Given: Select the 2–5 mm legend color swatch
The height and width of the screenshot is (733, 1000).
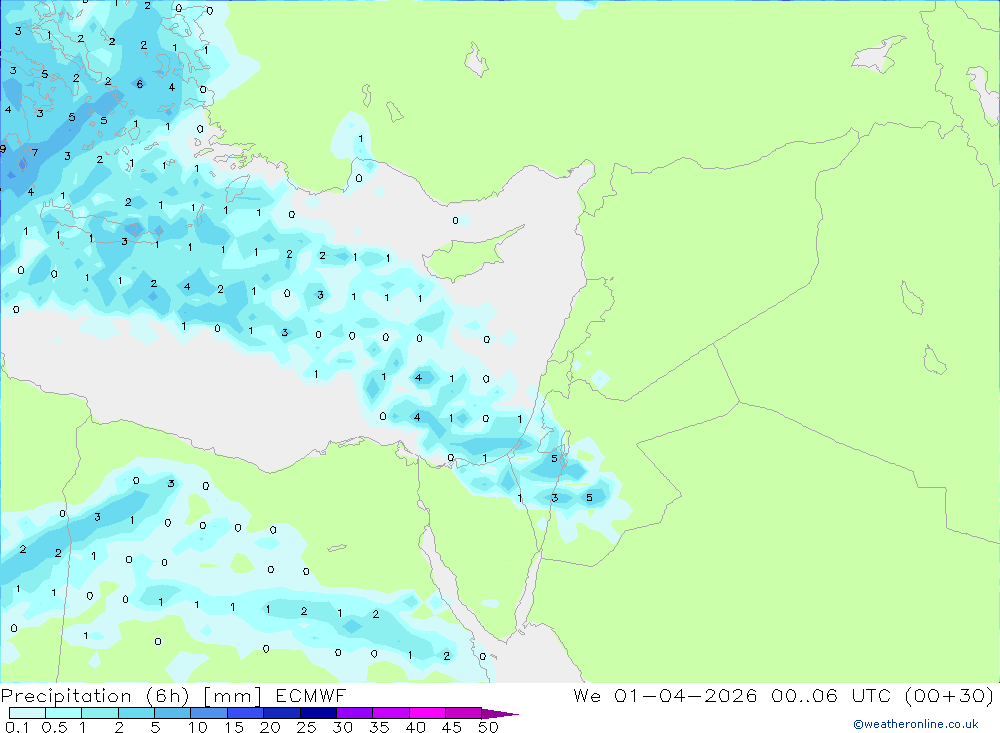Looking at the screenshot, I should [136, 713].
